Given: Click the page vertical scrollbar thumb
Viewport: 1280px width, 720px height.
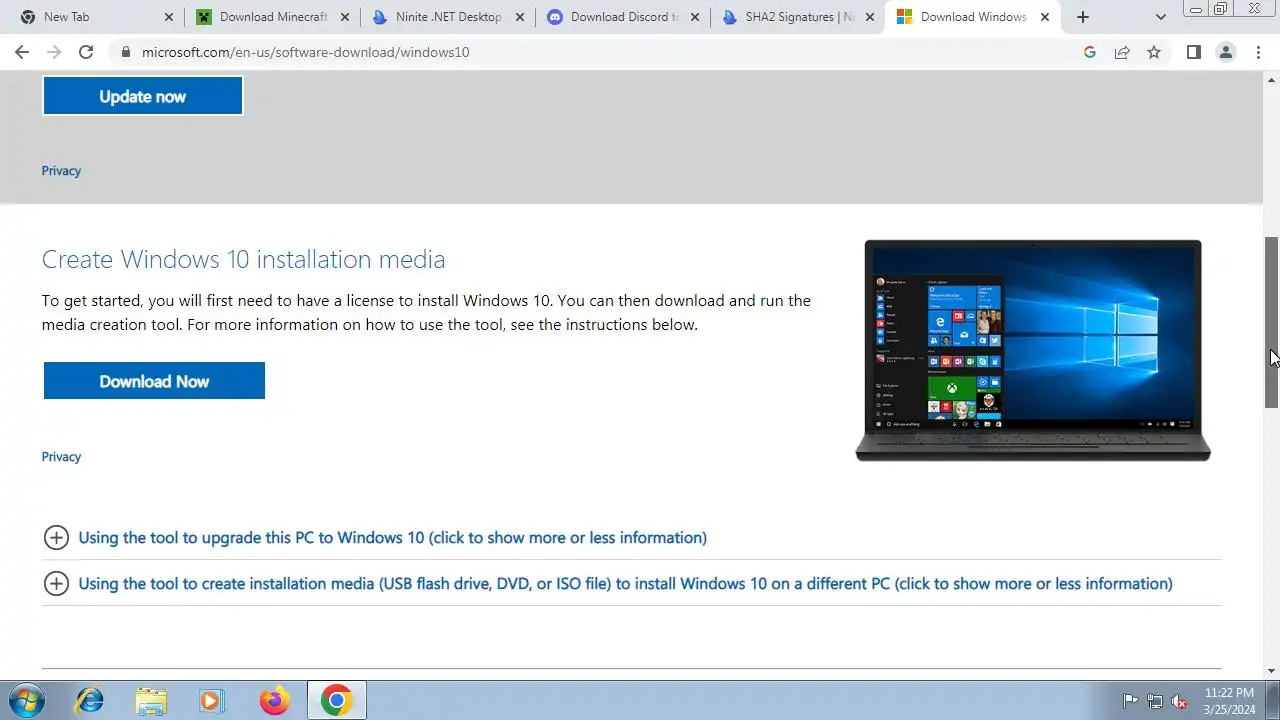Looking at the screenshot, I should point(1271,322).
